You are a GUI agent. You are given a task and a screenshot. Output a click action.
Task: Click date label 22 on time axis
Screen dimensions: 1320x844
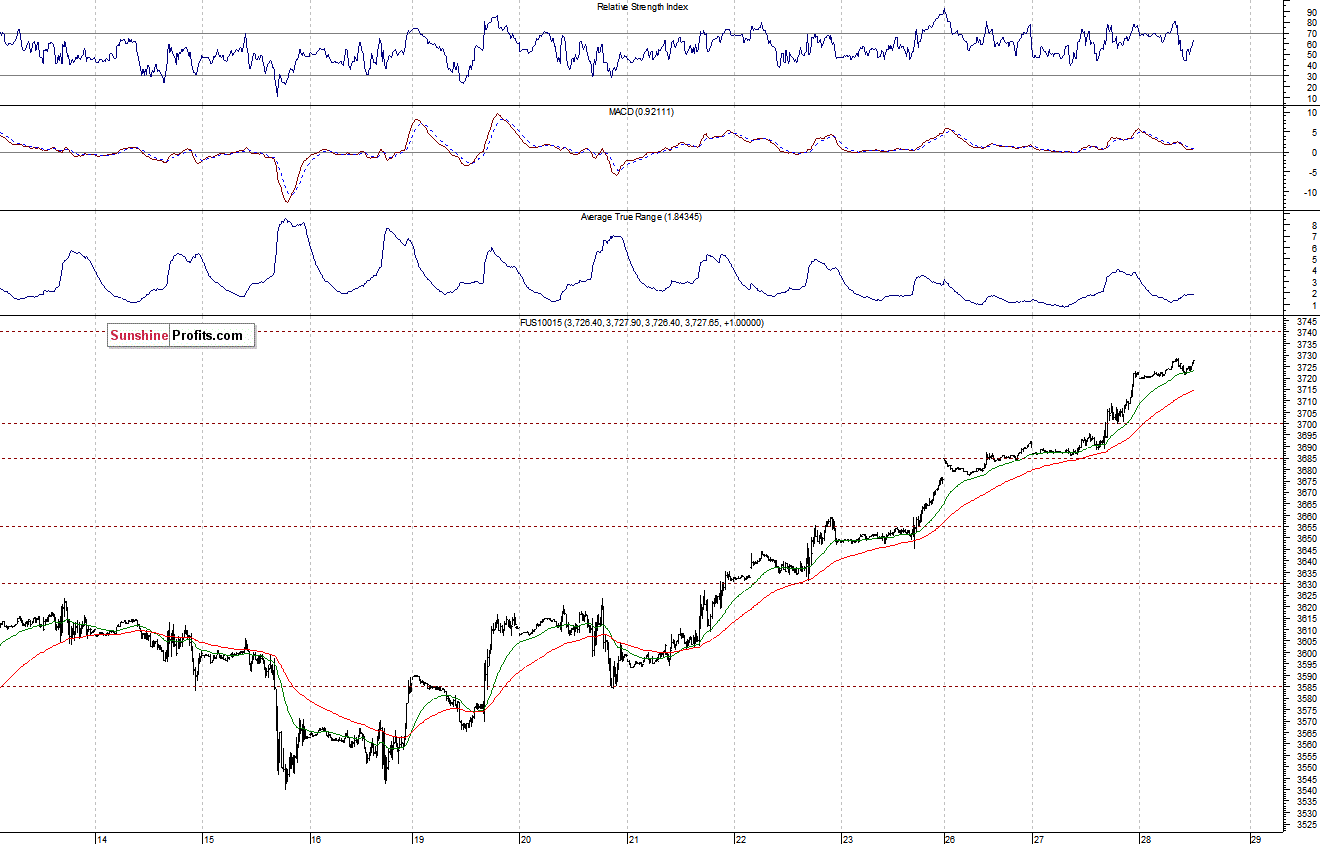(740, 838)
